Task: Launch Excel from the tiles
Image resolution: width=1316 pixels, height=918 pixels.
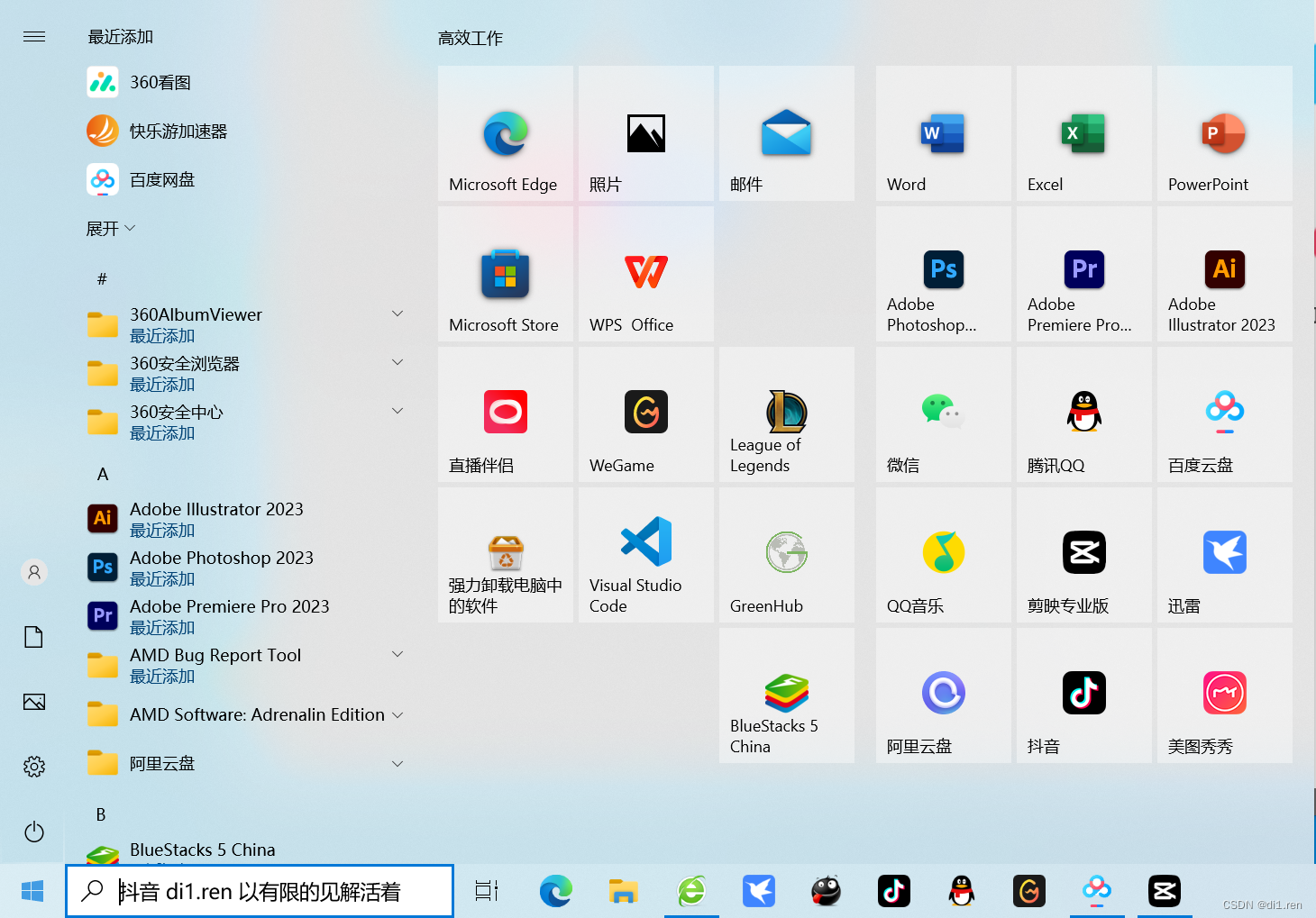Action: click(1084, 133)
